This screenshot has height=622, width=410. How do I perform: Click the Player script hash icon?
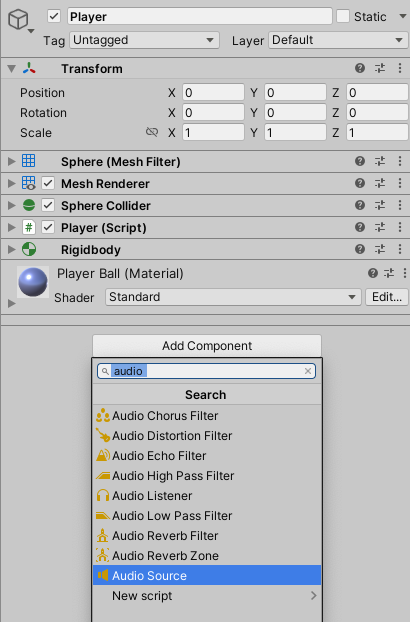[29, 227]
